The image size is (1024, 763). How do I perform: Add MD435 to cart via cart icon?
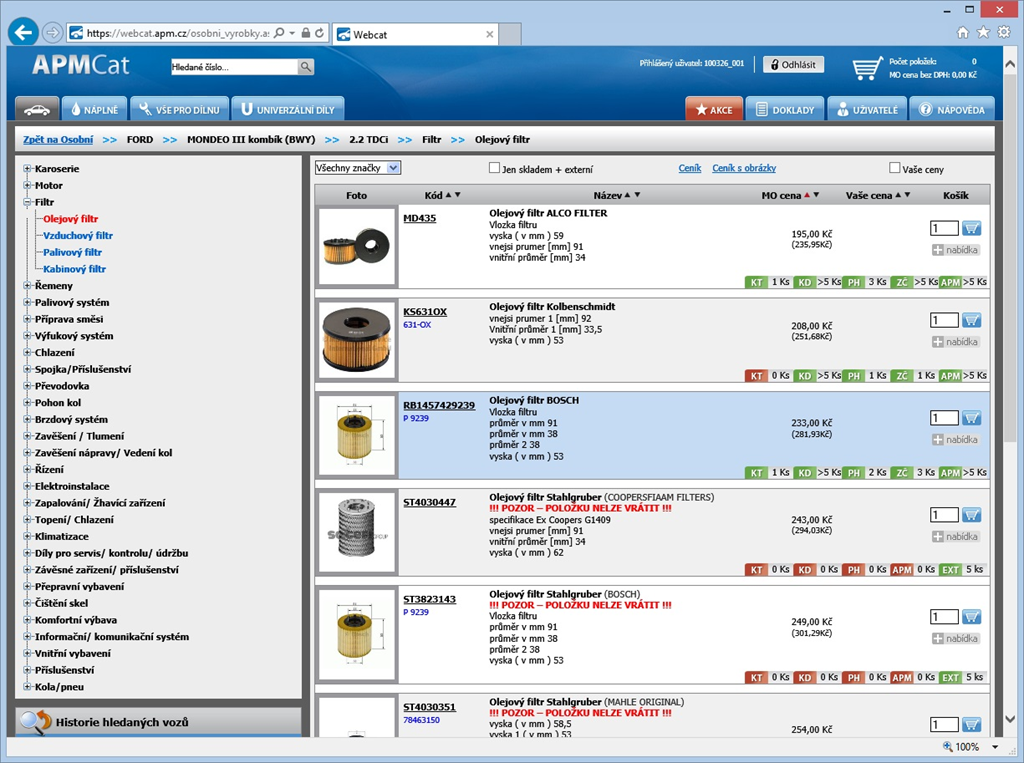click(x=971, y=228)
